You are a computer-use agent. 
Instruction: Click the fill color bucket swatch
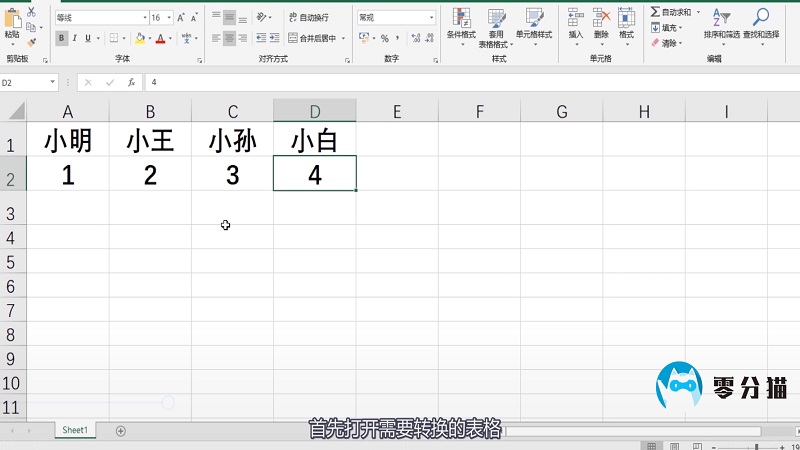click(138, 38)
